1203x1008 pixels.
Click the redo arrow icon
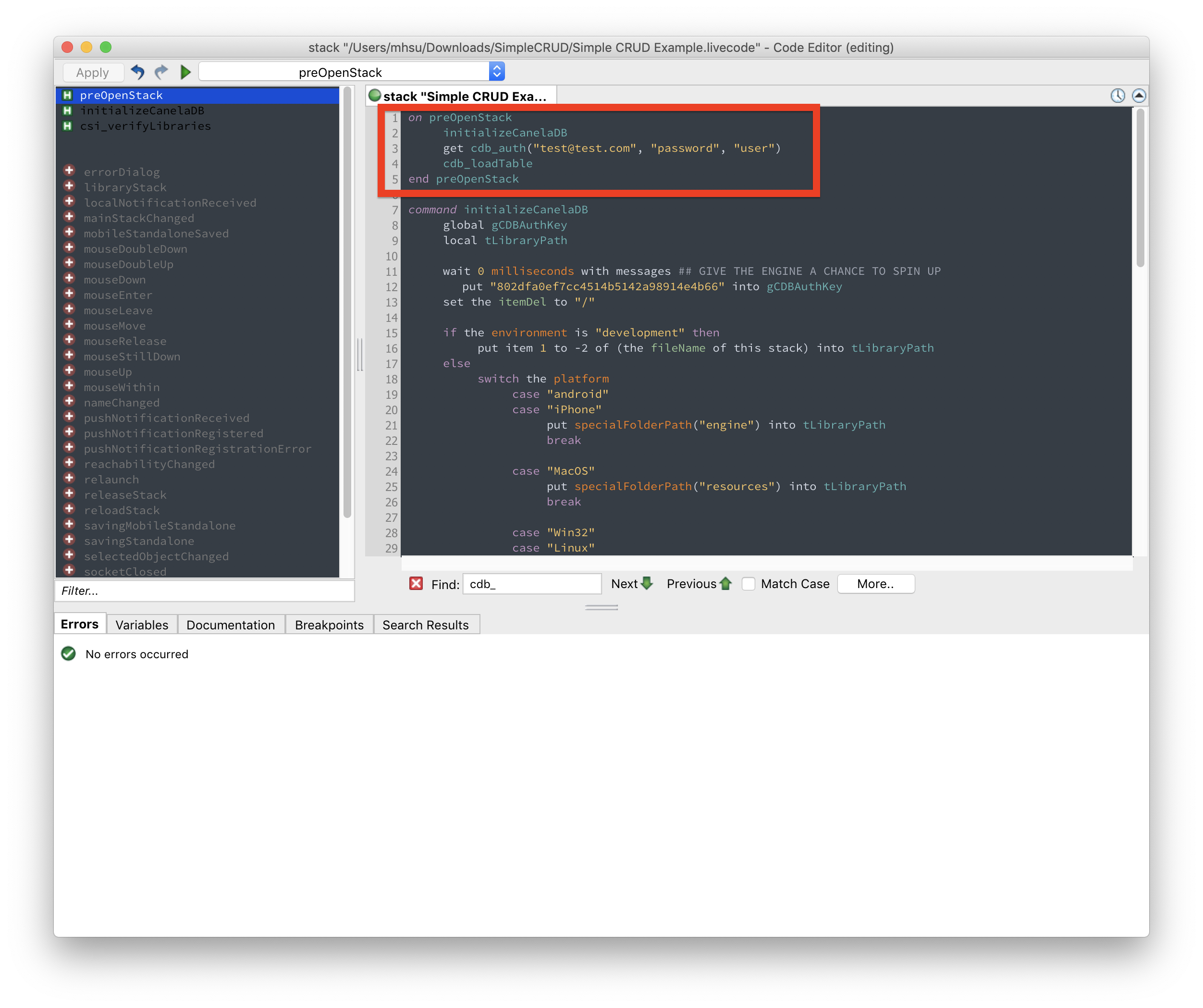coord(161,72)
